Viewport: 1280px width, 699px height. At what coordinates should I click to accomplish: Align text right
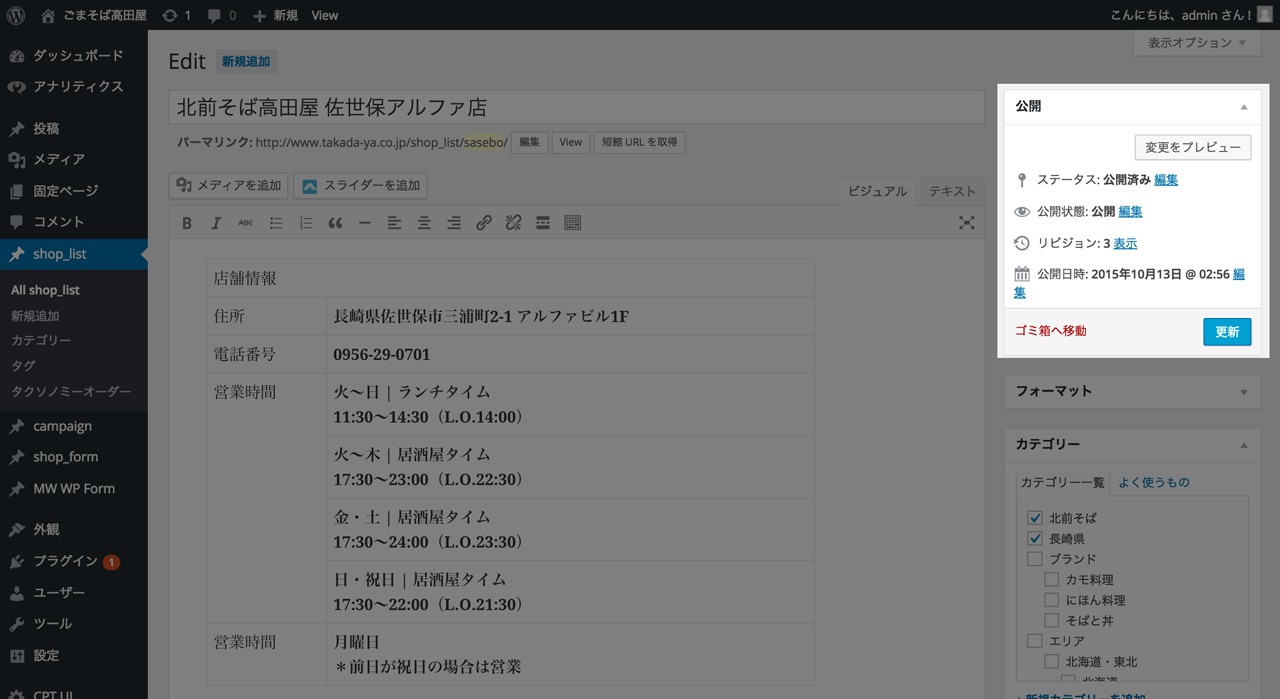(454, 223)
